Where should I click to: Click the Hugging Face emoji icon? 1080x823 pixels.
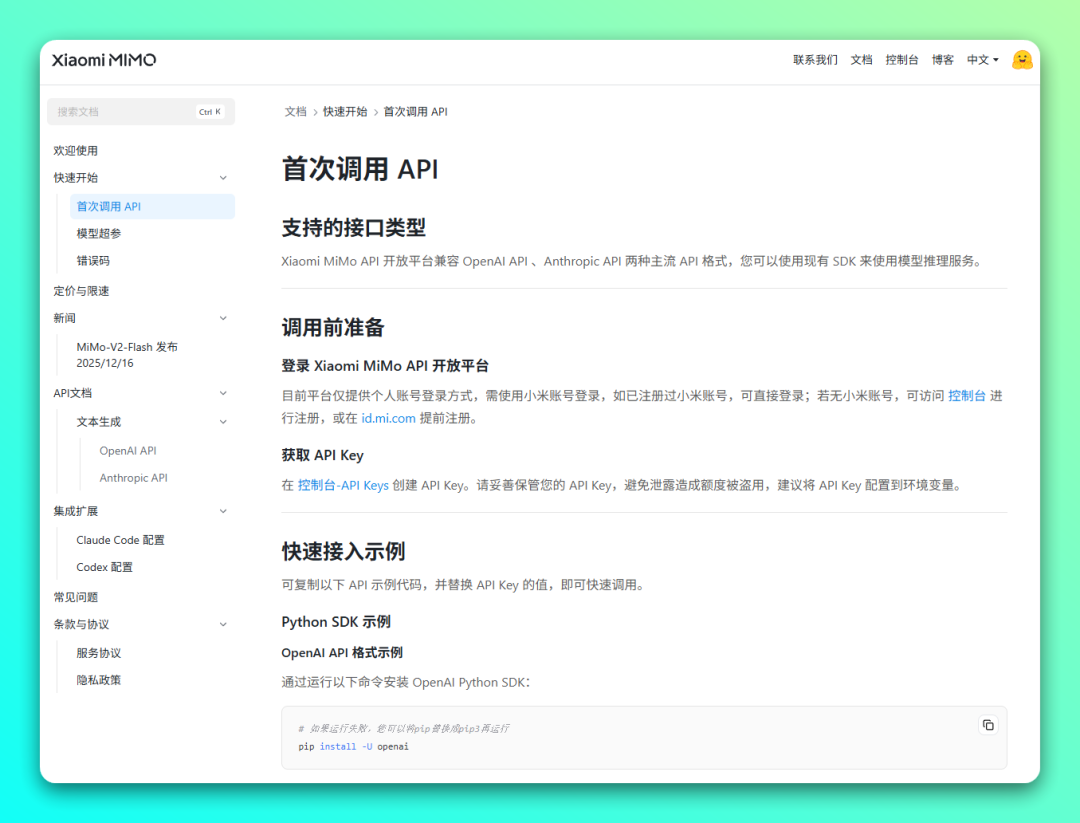coord(1022,60)
